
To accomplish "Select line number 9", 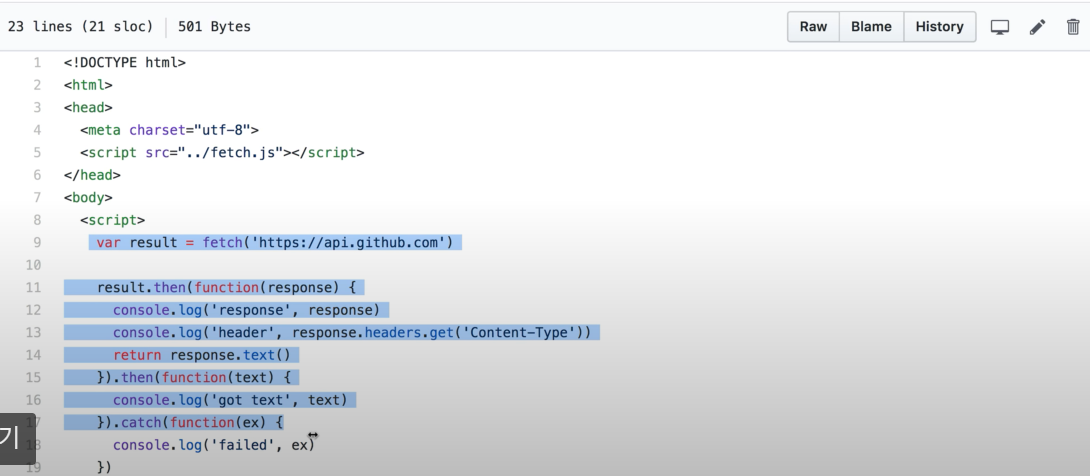I will (37, 243).
